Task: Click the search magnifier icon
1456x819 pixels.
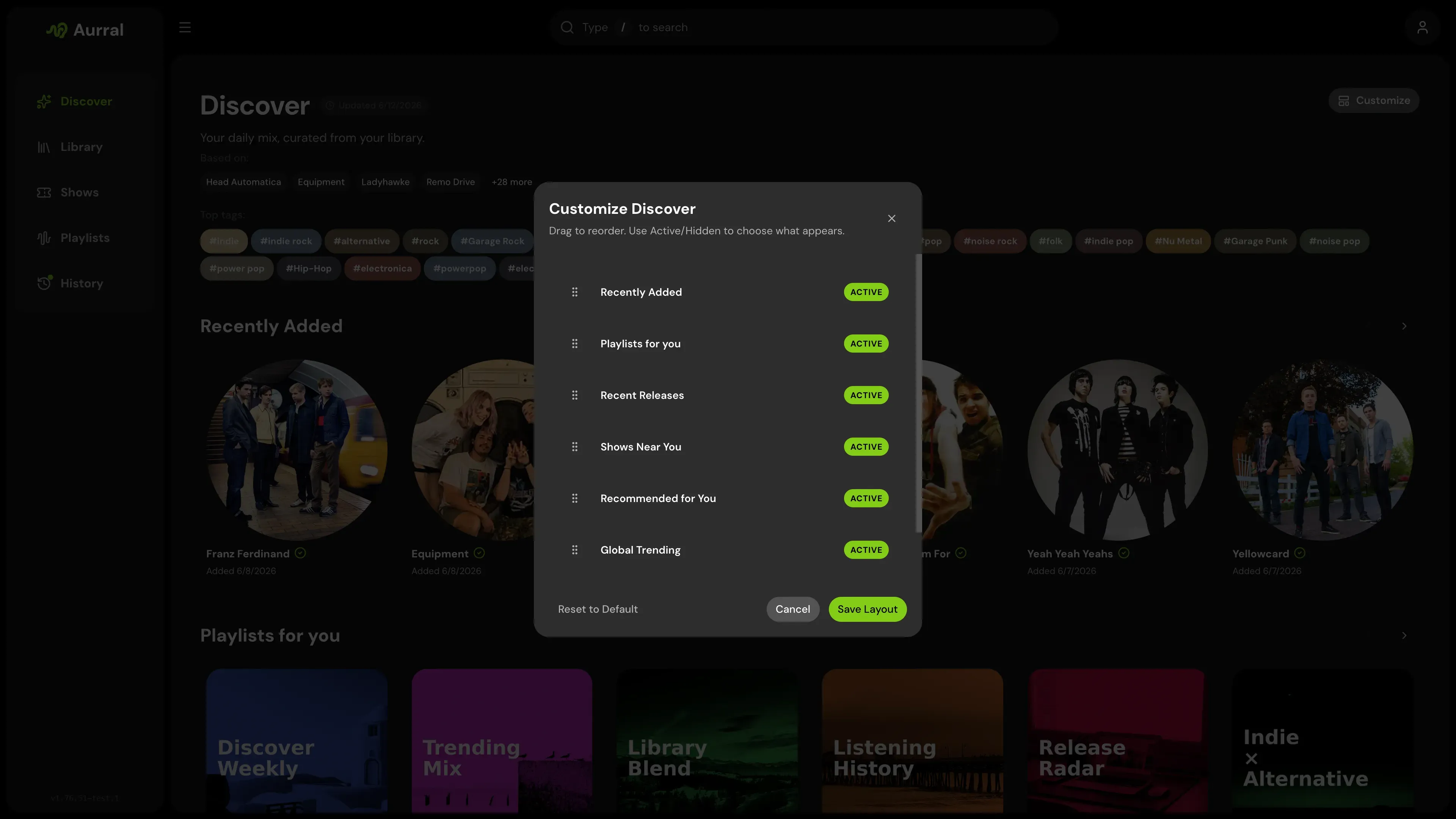Action: pyautogui.click(x=567, y=27)
